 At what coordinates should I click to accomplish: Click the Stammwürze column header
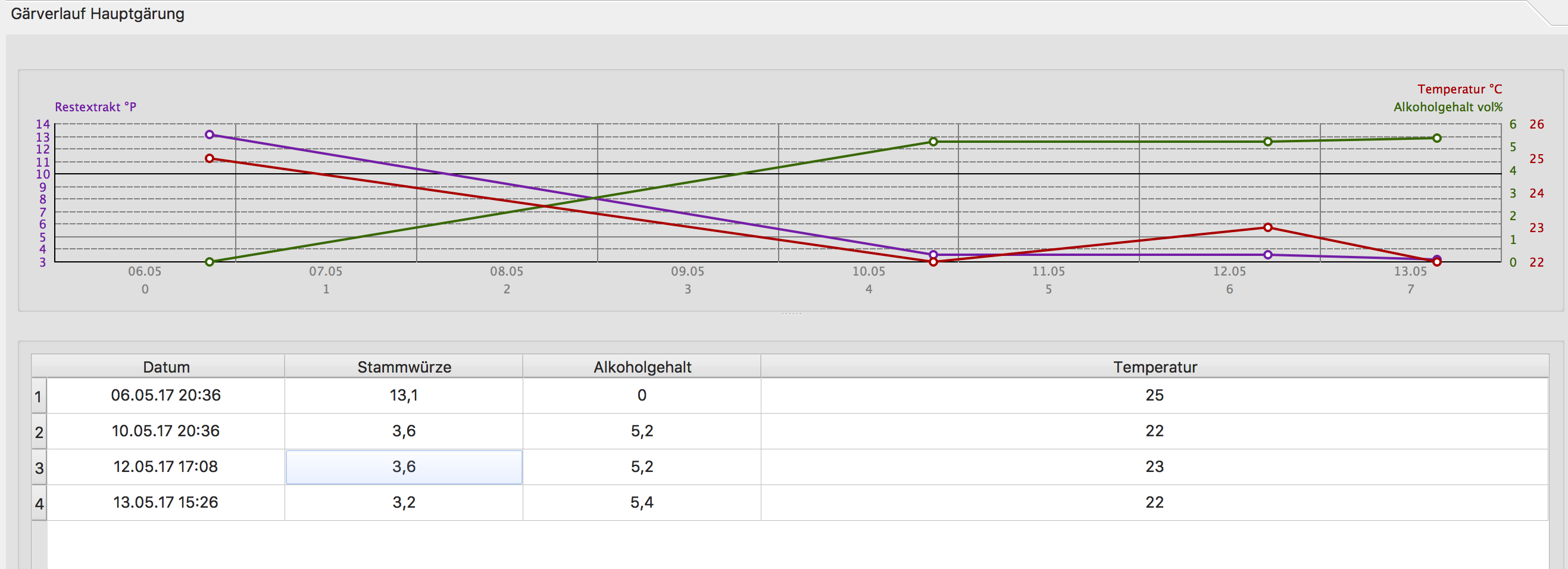click(x=404, y=367)
